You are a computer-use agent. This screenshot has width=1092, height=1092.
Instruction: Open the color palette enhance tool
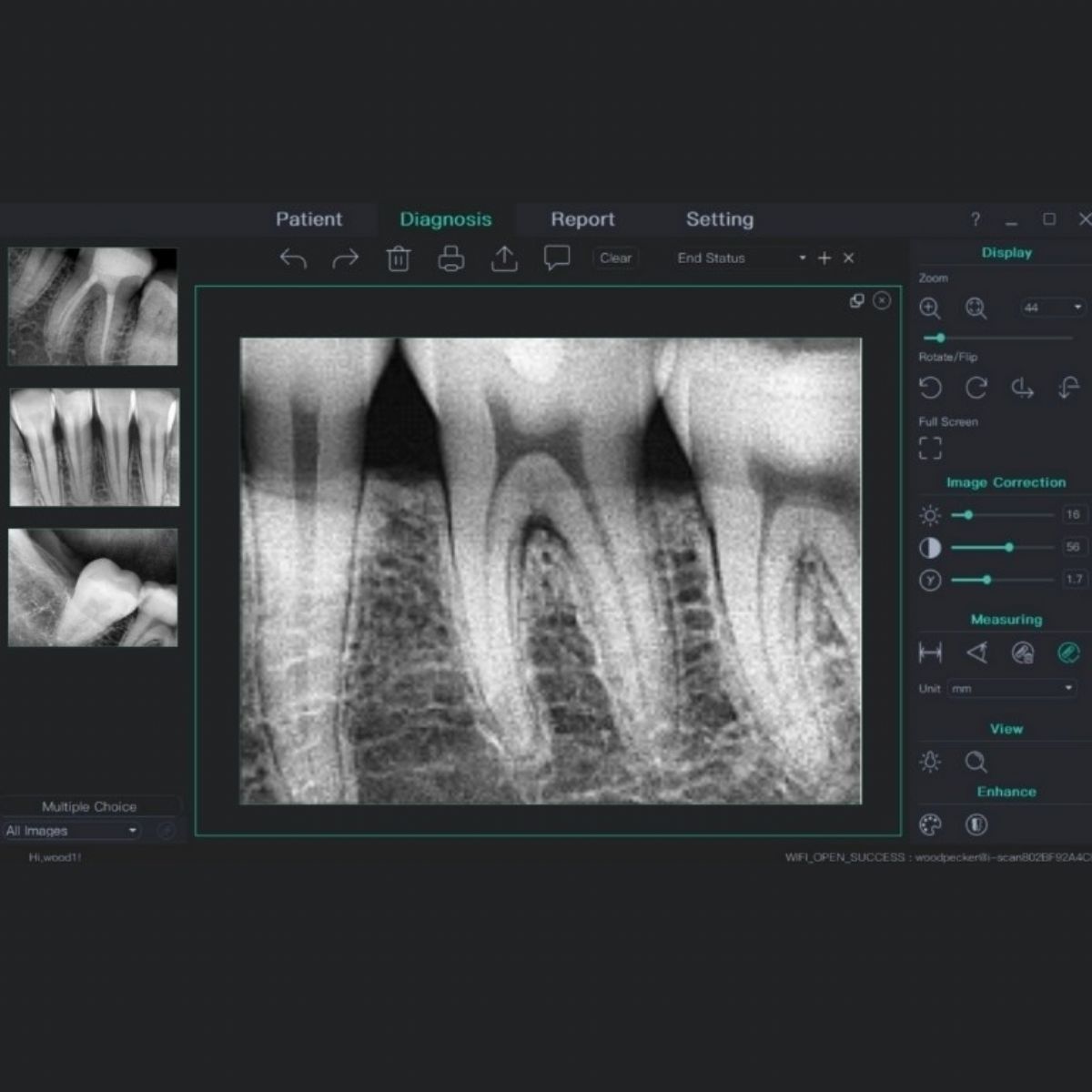[930, 825]
